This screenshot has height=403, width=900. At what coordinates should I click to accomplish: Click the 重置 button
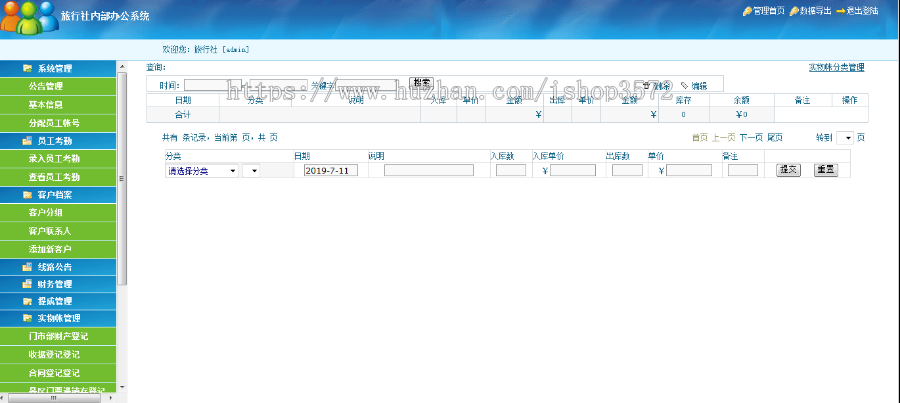tap(826, 170)
